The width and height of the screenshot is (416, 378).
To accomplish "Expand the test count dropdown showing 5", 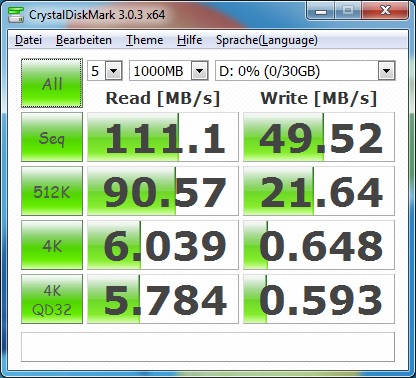I will 114,71.
